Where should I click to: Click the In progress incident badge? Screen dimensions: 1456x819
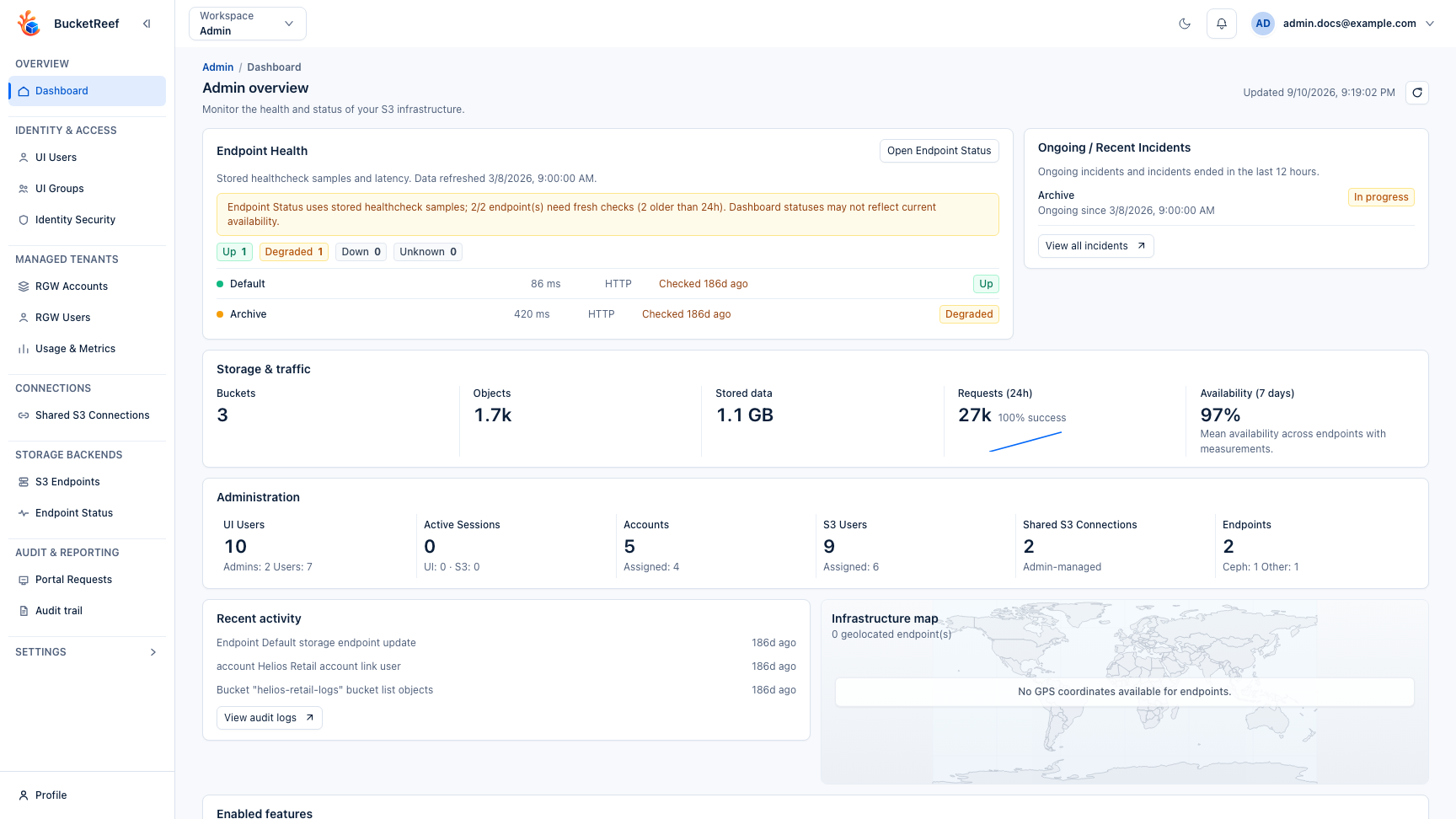point(1381,197)
